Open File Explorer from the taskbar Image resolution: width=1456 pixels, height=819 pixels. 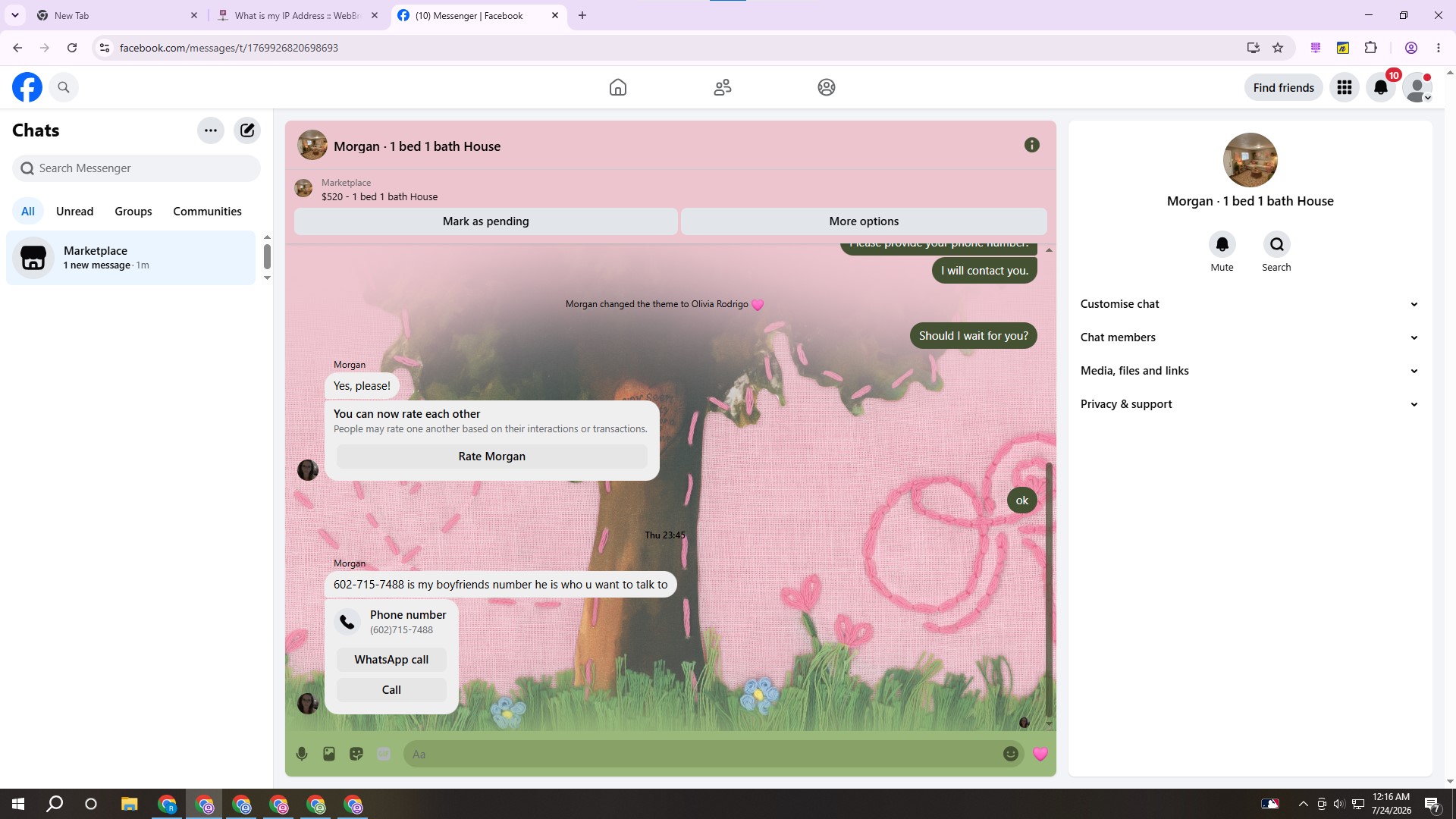click(x=129, y=804)
